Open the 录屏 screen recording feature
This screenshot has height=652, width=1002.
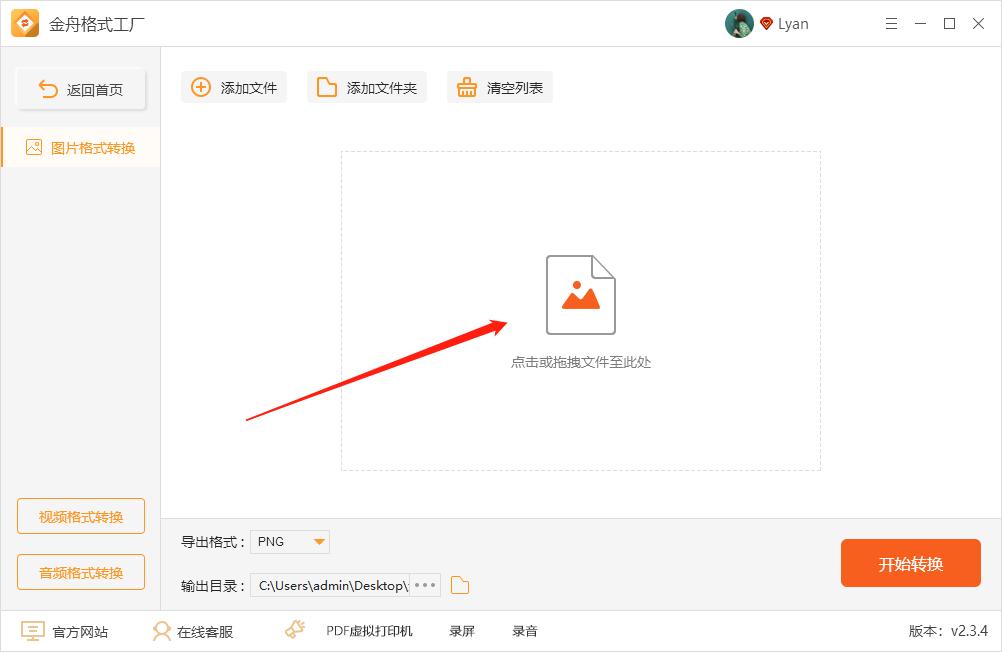pyautogui.click(x=461, y=631)
